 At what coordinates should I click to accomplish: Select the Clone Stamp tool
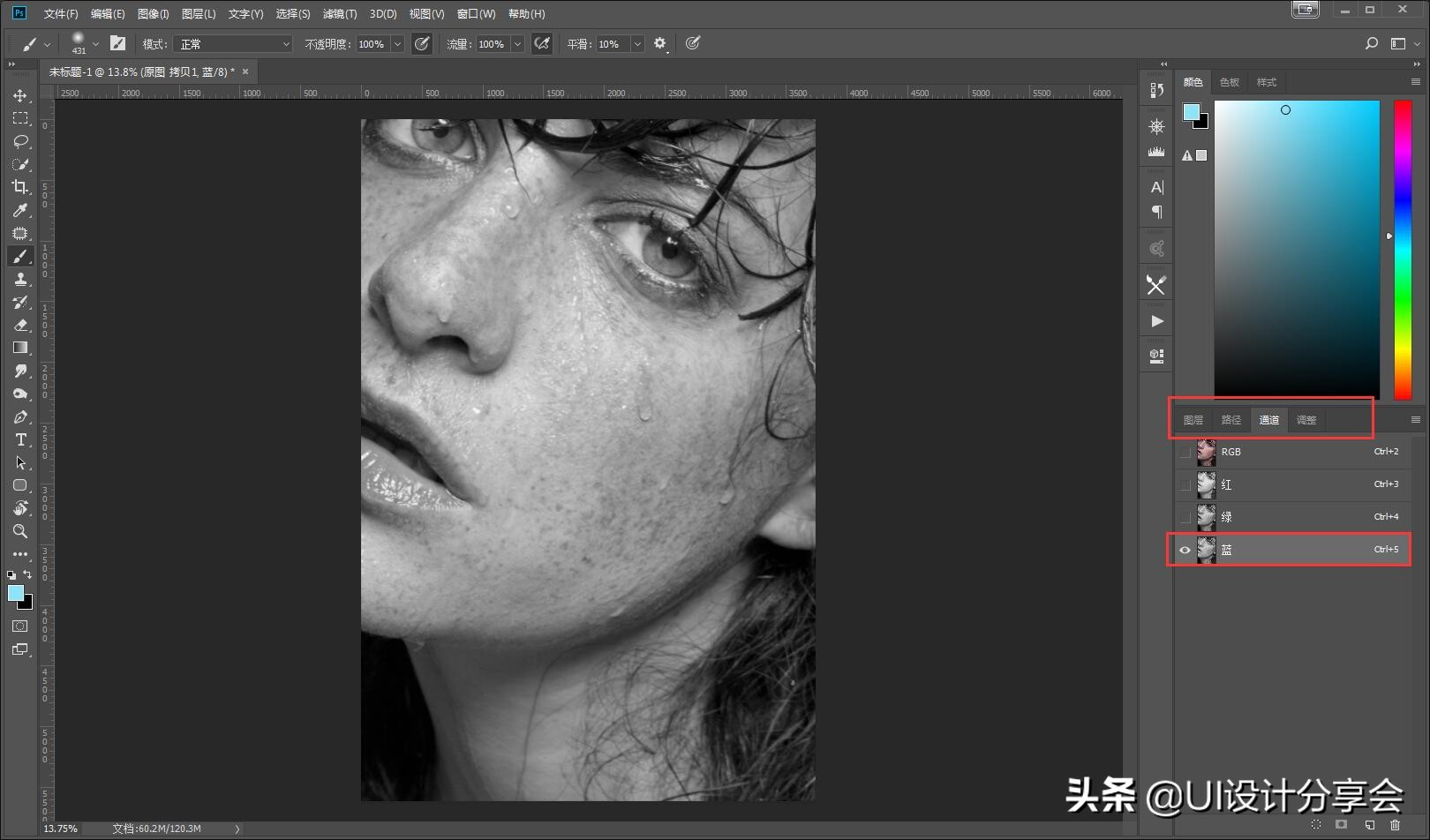tap(20, 280)
